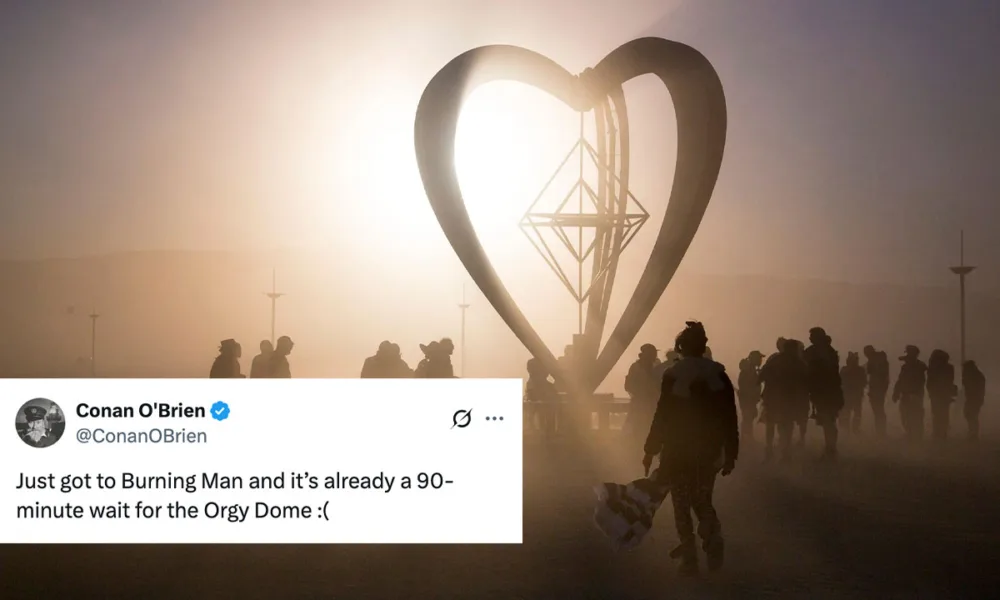This screenshot has height=600, width=1000.
Task: Click the group of people left of heart
Action: click(x=332, y=358)
